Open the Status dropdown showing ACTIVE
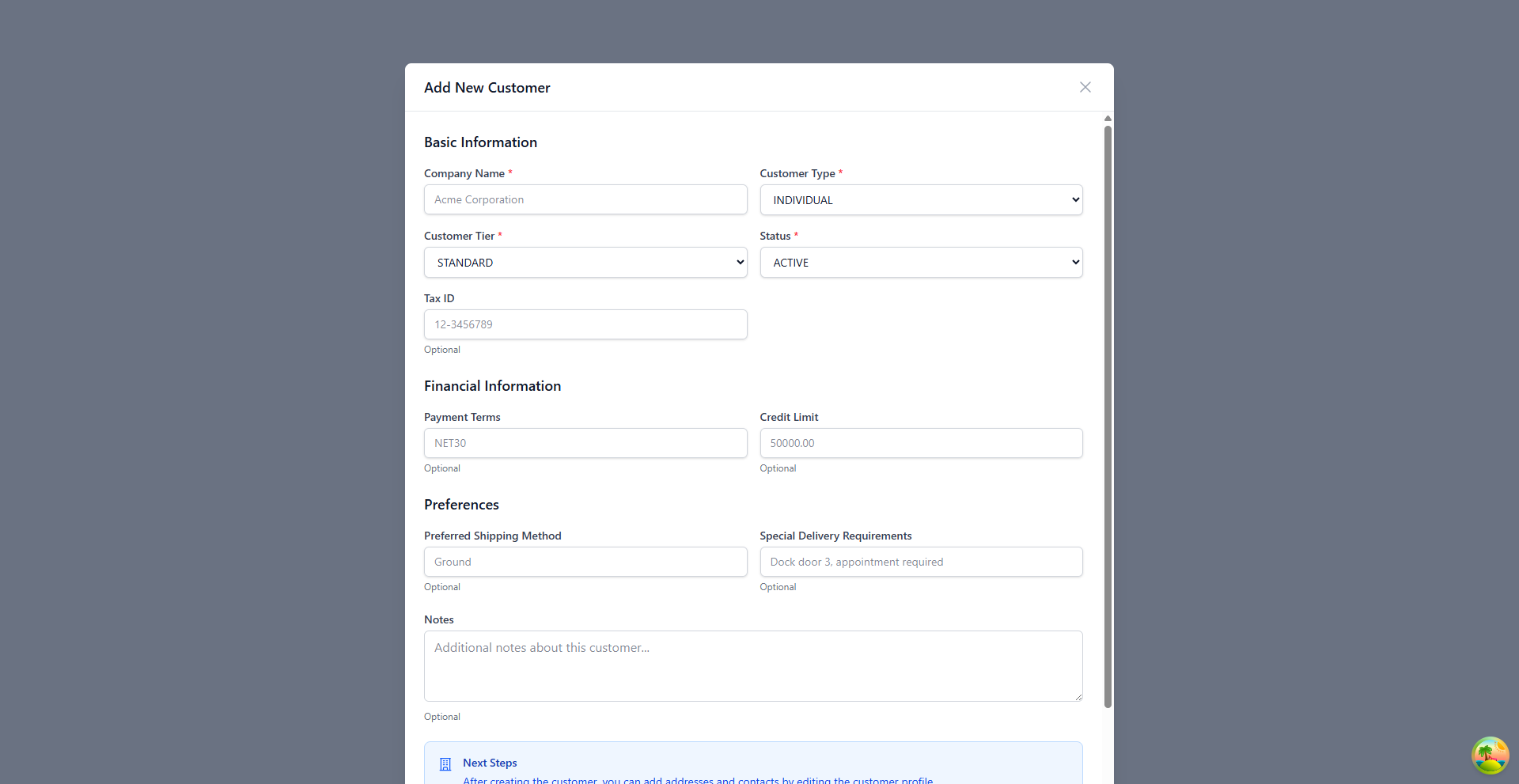The height and width of the screenshot is (784, 1519). 920,262
